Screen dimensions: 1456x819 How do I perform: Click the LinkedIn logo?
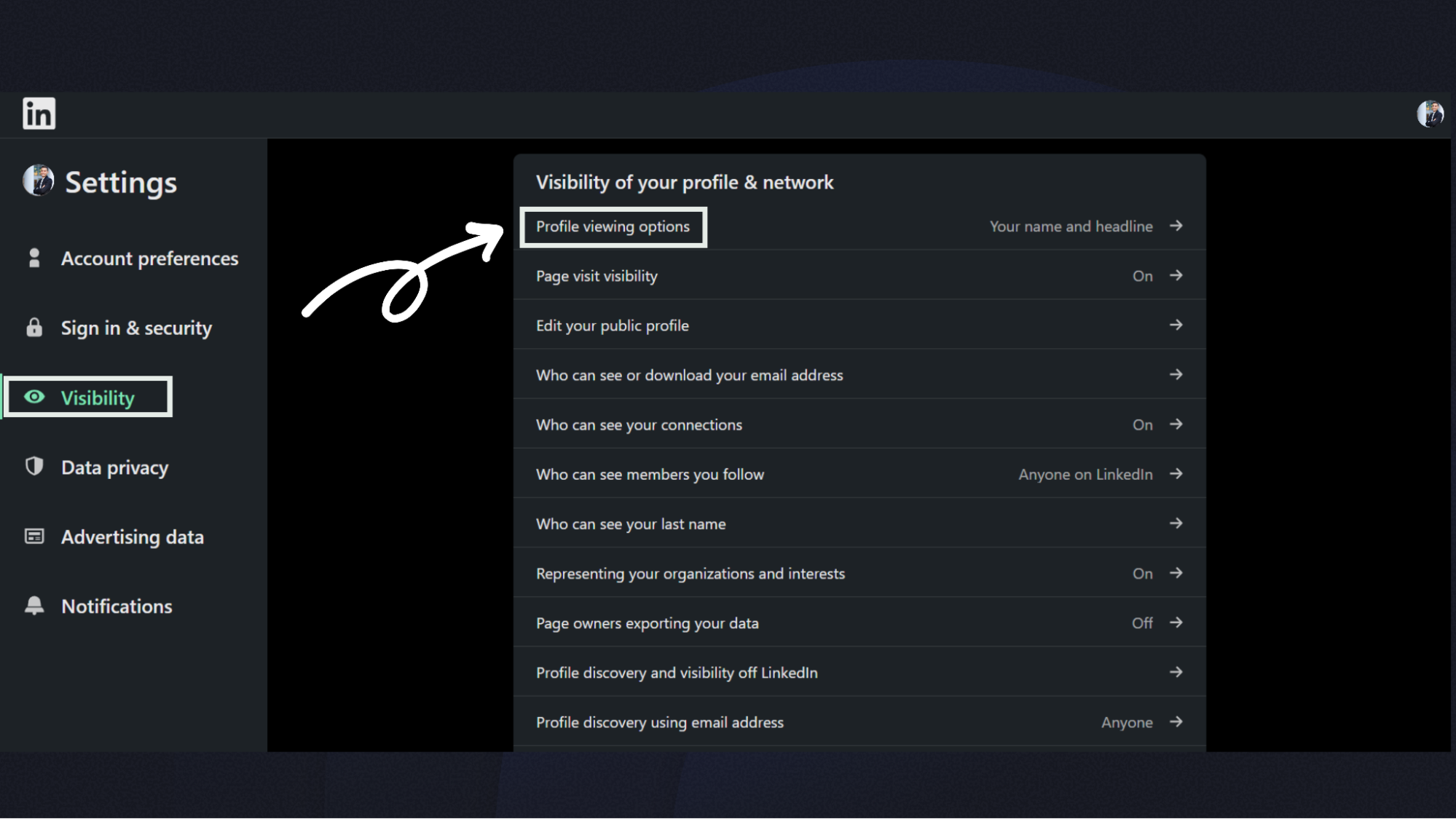click(39, 114)
